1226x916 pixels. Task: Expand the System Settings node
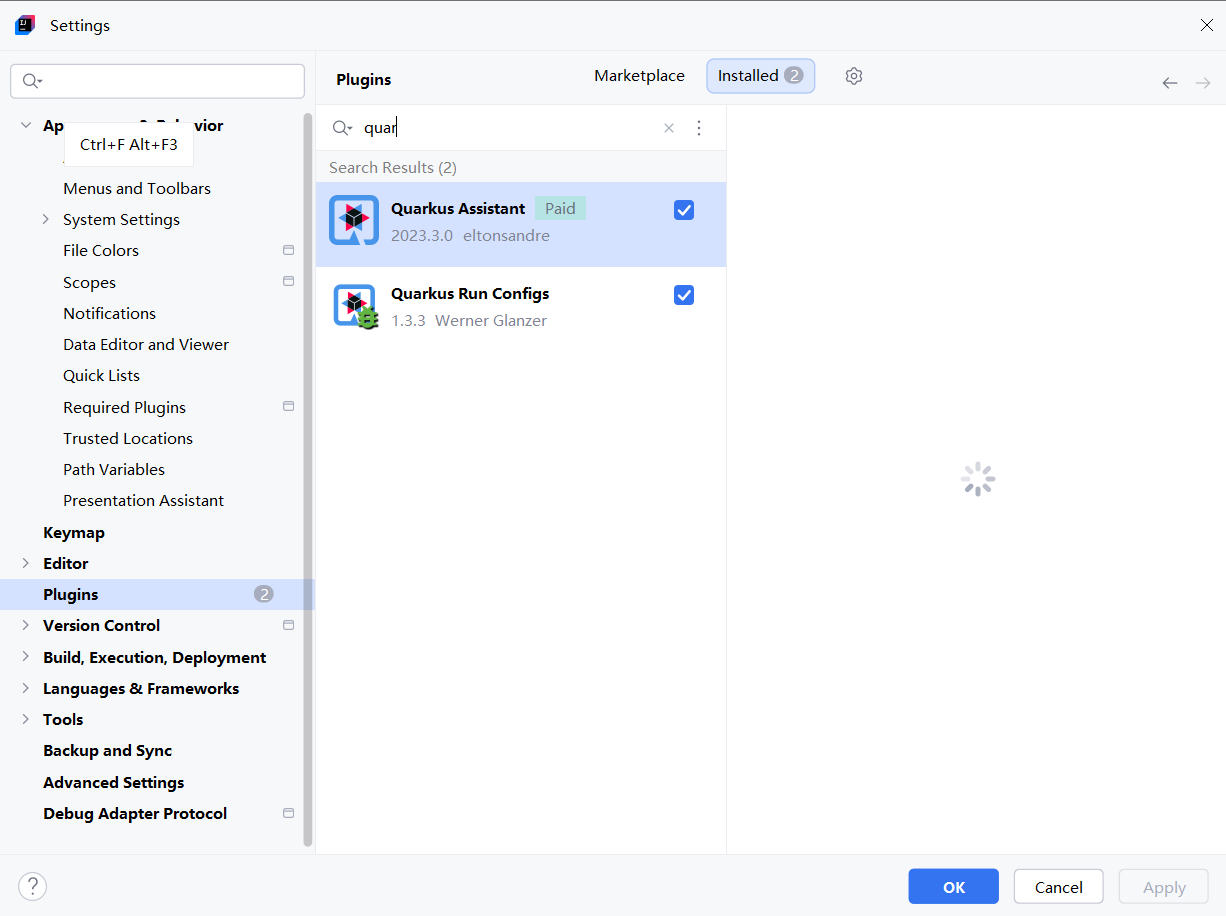tap(46, 219)
